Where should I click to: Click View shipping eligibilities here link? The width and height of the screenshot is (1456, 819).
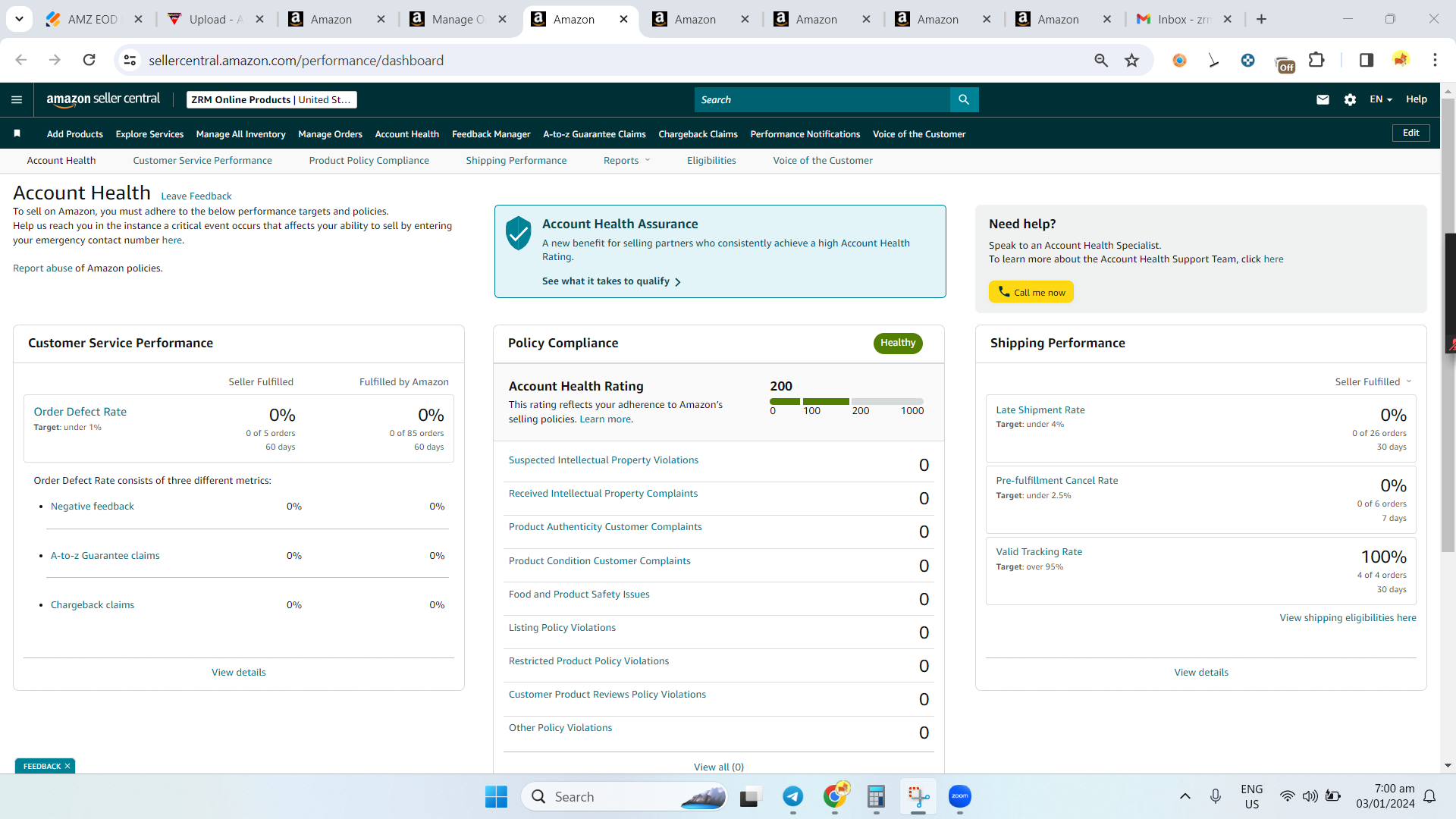pos(1348,617)
